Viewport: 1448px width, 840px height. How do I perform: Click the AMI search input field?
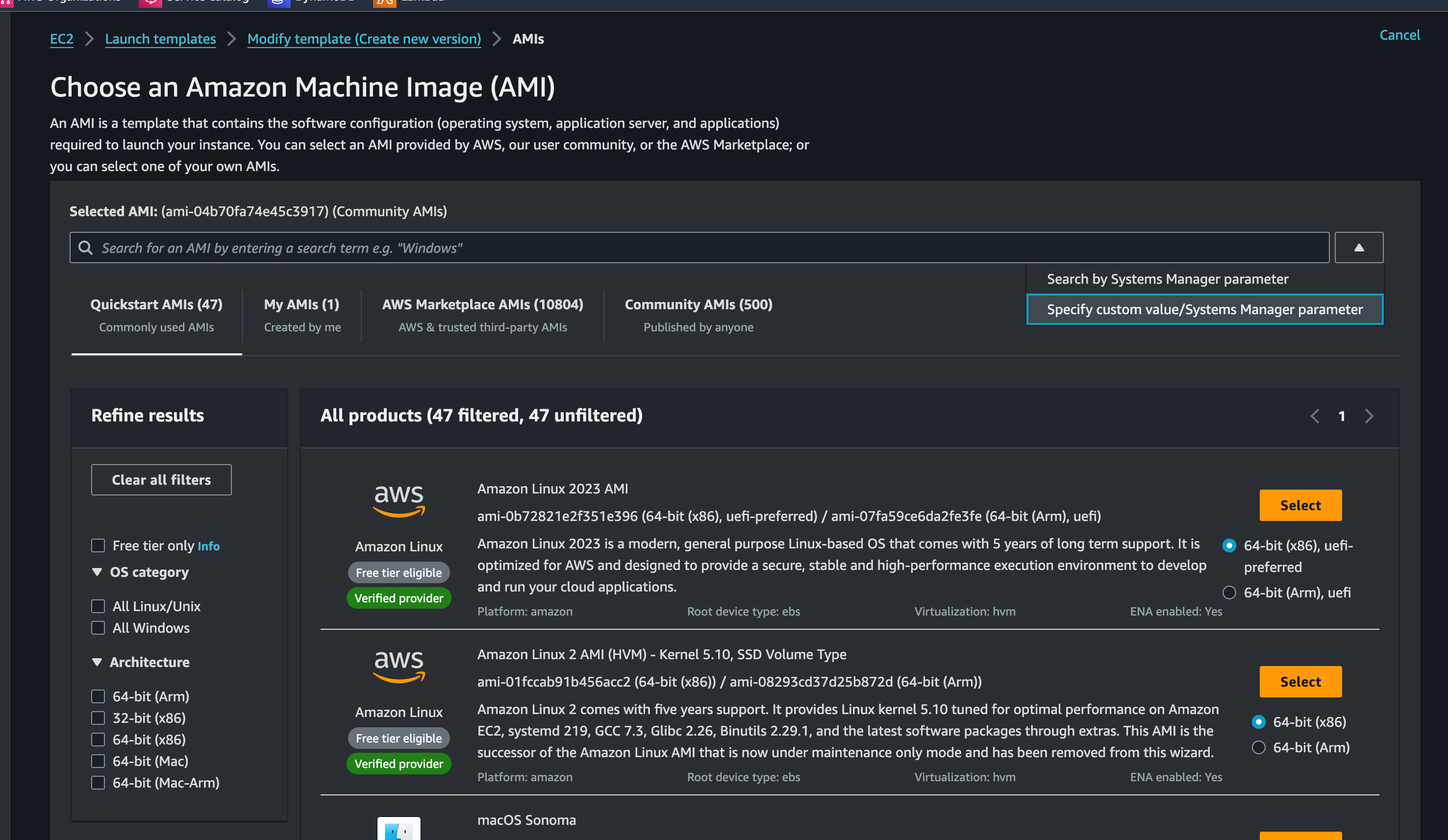pyautogui.click(x=690, y=247)
